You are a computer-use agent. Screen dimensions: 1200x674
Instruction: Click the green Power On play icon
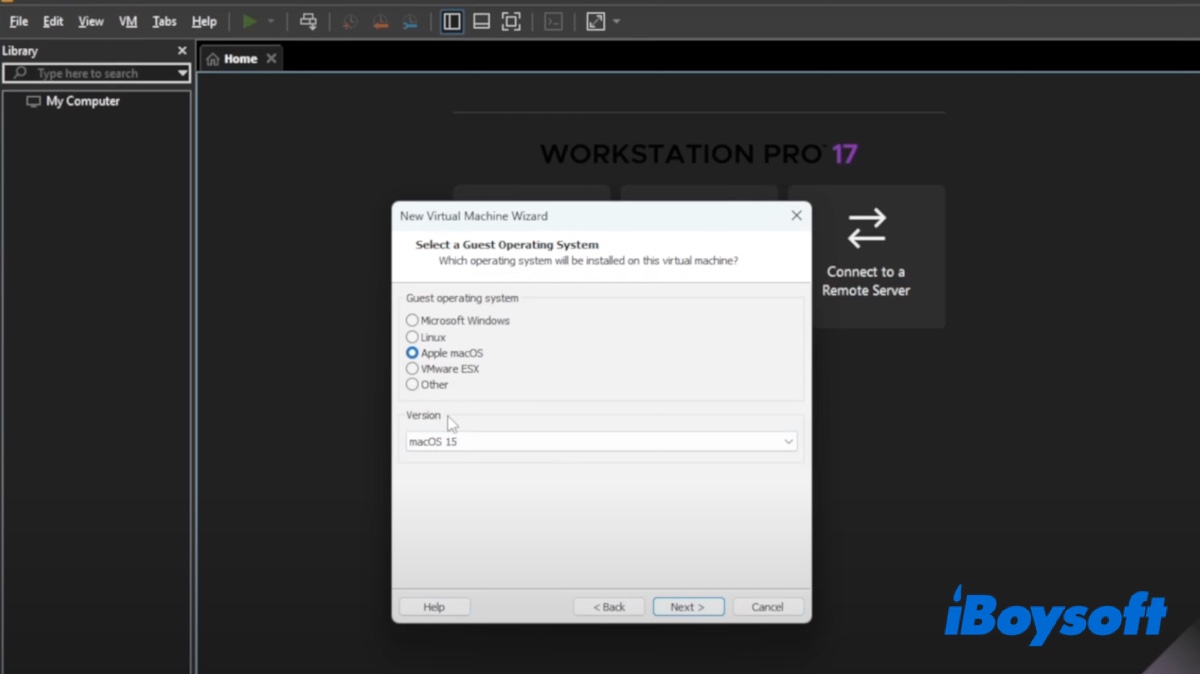(x=250, y=21)
